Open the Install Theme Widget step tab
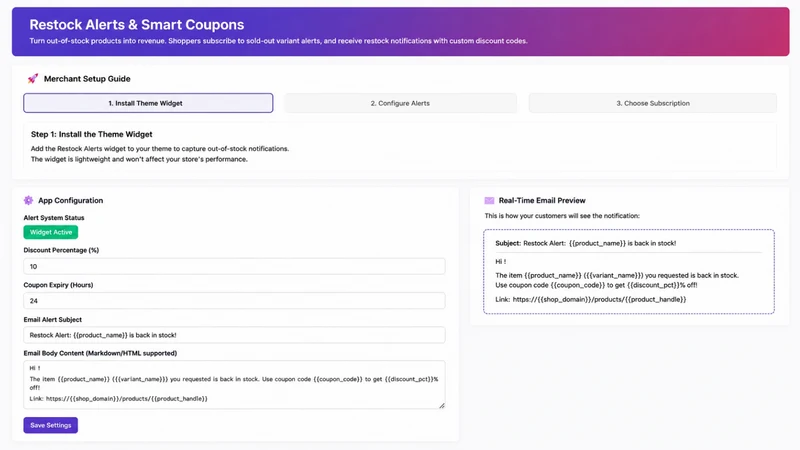The image size is (800, 450). [148, 103]
